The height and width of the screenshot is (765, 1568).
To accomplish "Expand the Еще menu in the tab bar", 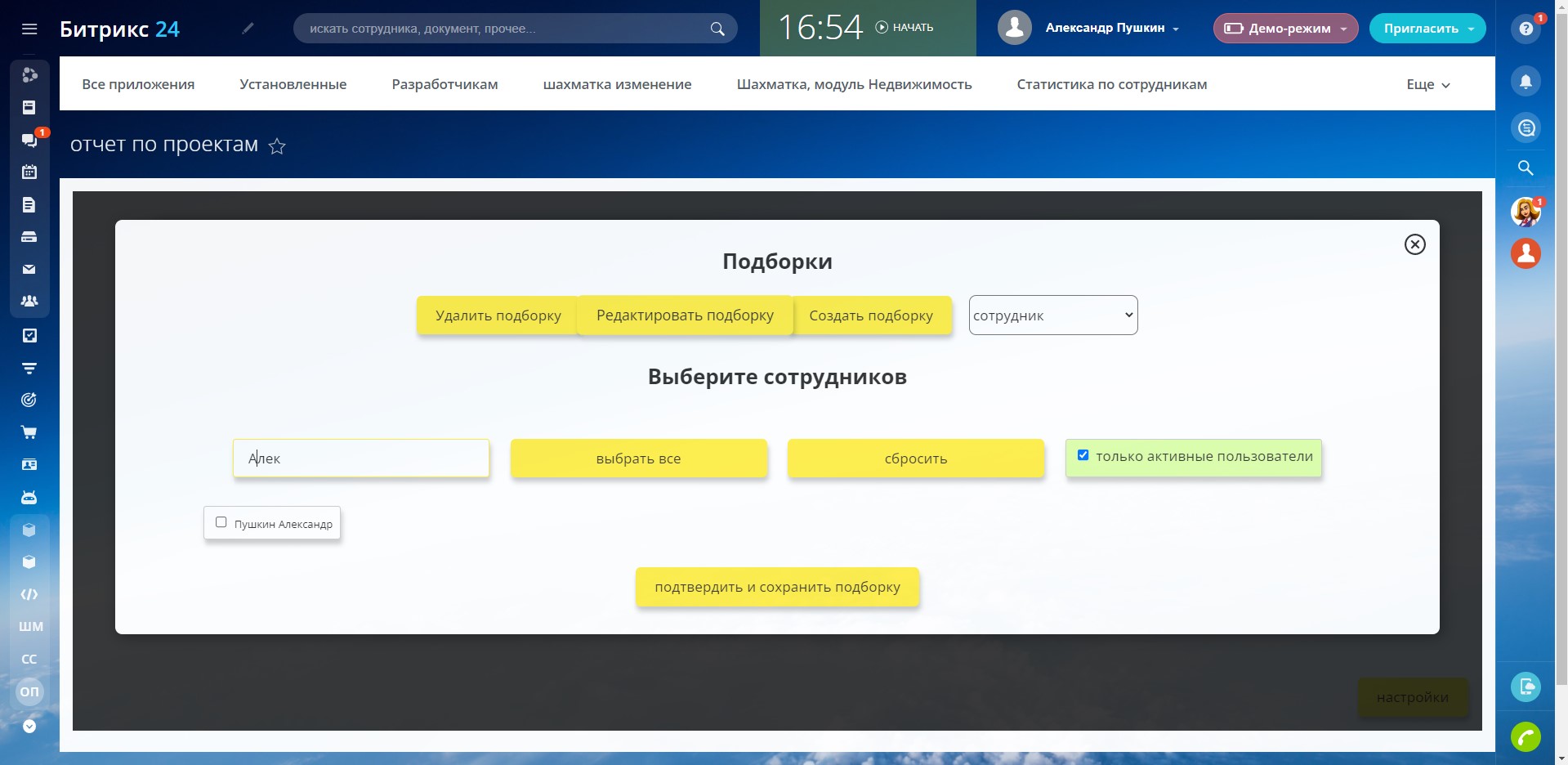I will (1427, 84).
